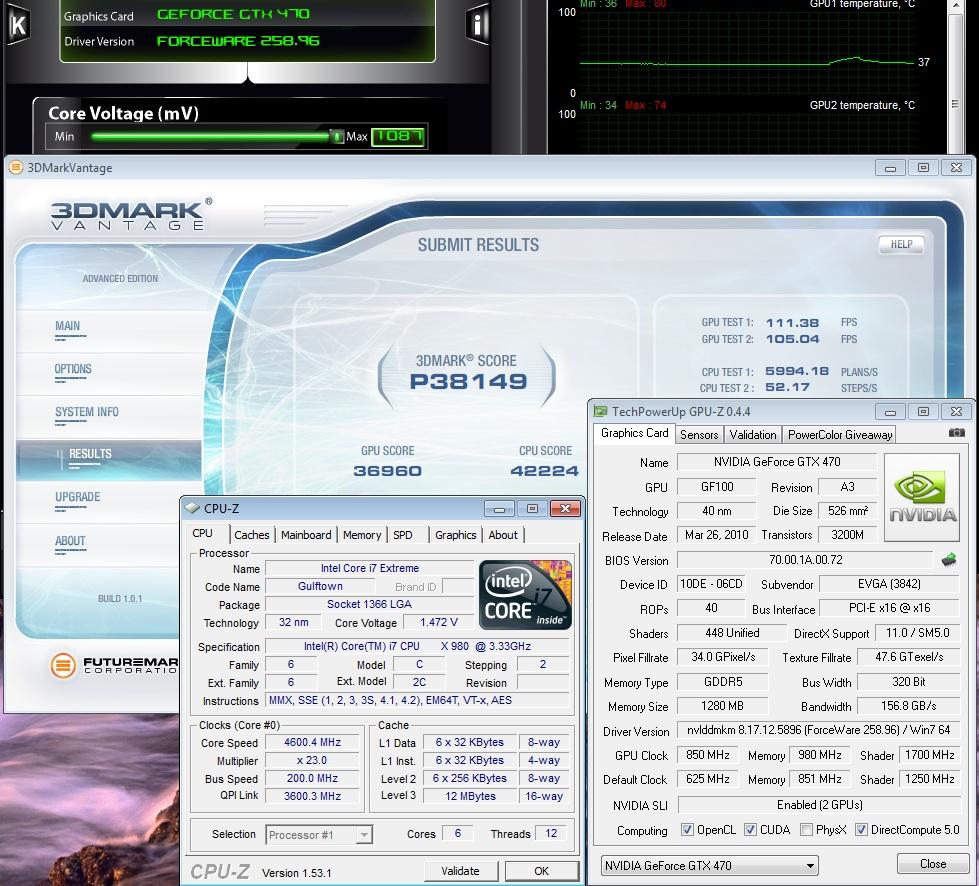Open UPGRADE in 3DMark Vantage sidebar

[77, 497]
